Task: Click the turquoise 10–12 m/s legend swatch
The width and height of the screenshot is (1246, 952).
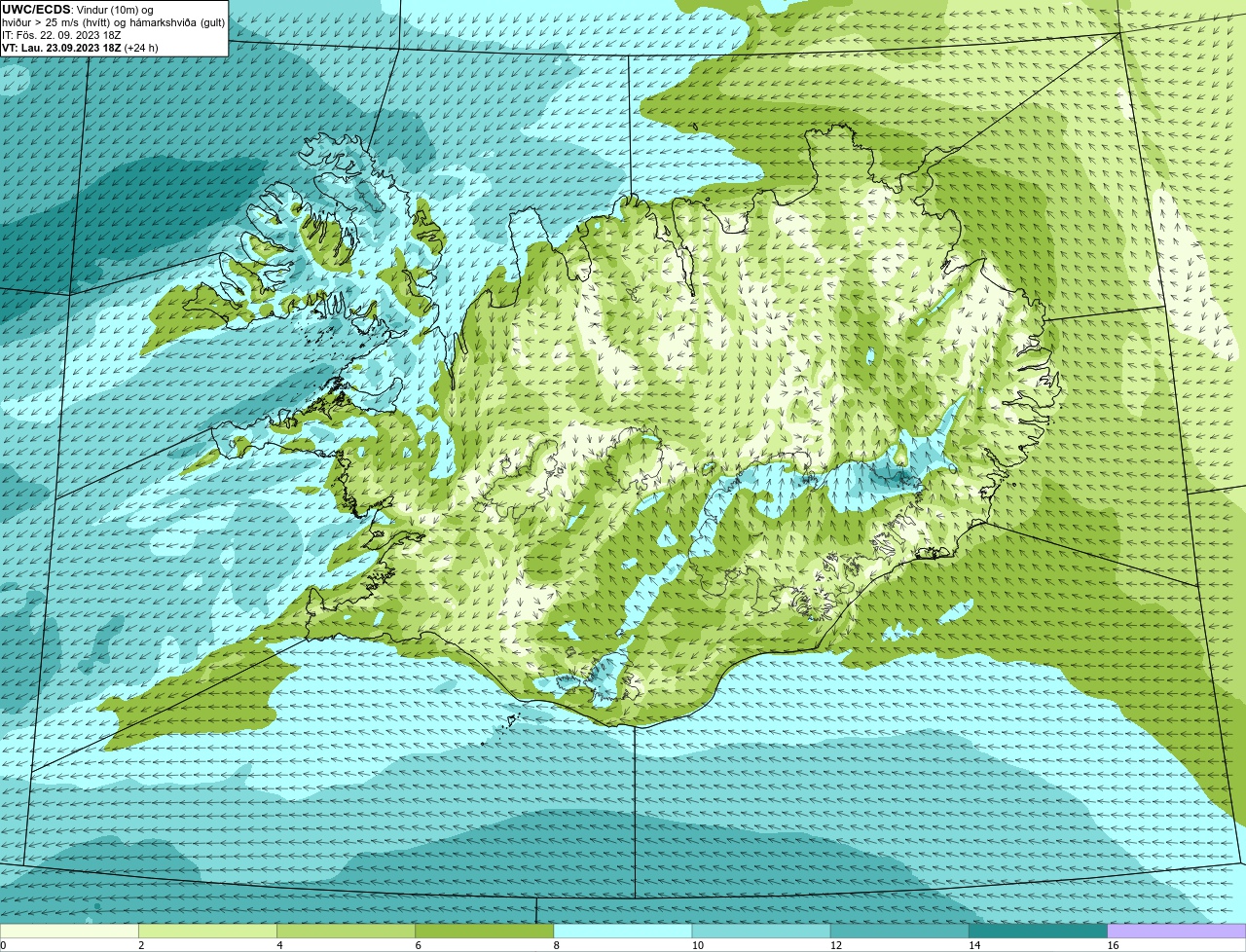Action: pyautogui.click(x=761, y=932)
